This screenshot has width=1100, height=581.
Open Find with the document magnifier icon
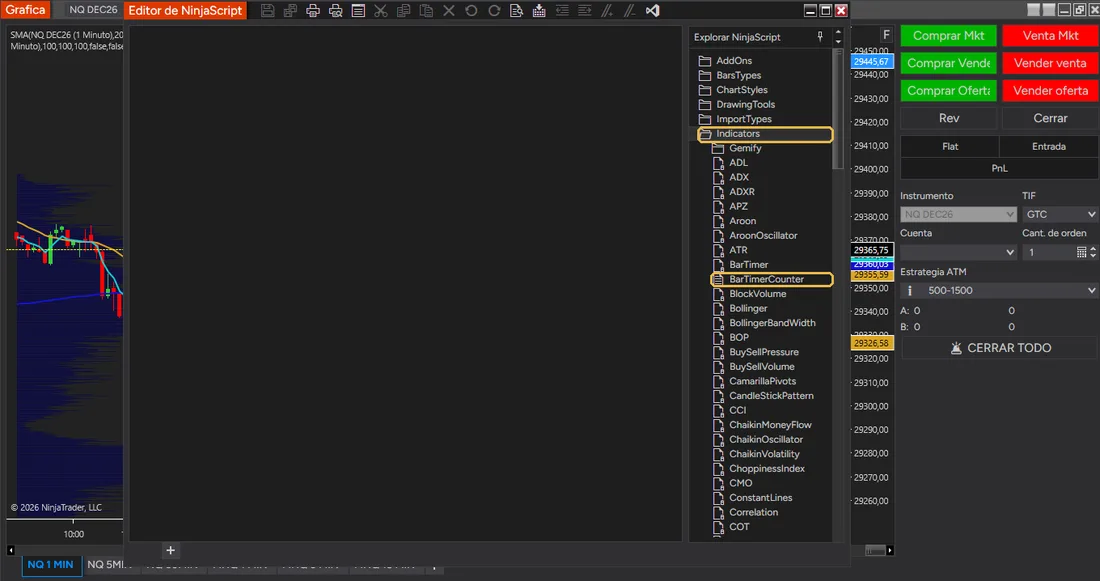coord(516,11)
